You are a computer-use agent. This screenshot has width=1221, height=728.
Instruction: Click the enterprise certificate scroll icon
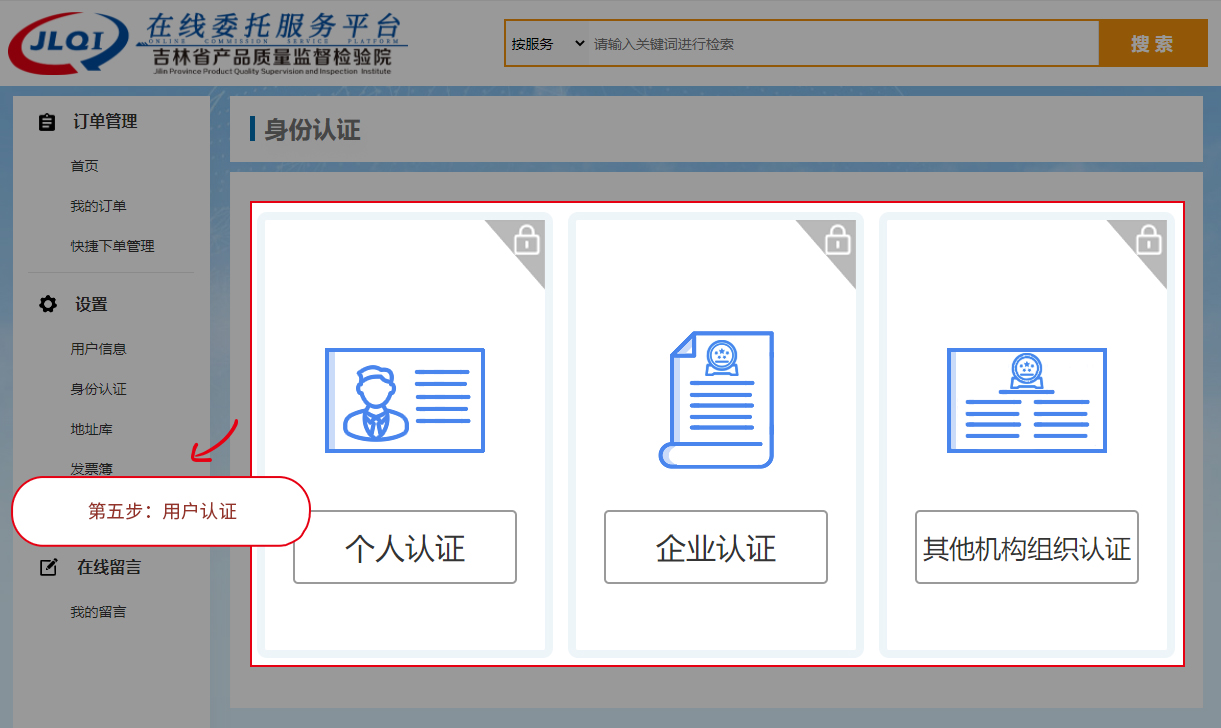pyautogui.click(x=716, y=399)
